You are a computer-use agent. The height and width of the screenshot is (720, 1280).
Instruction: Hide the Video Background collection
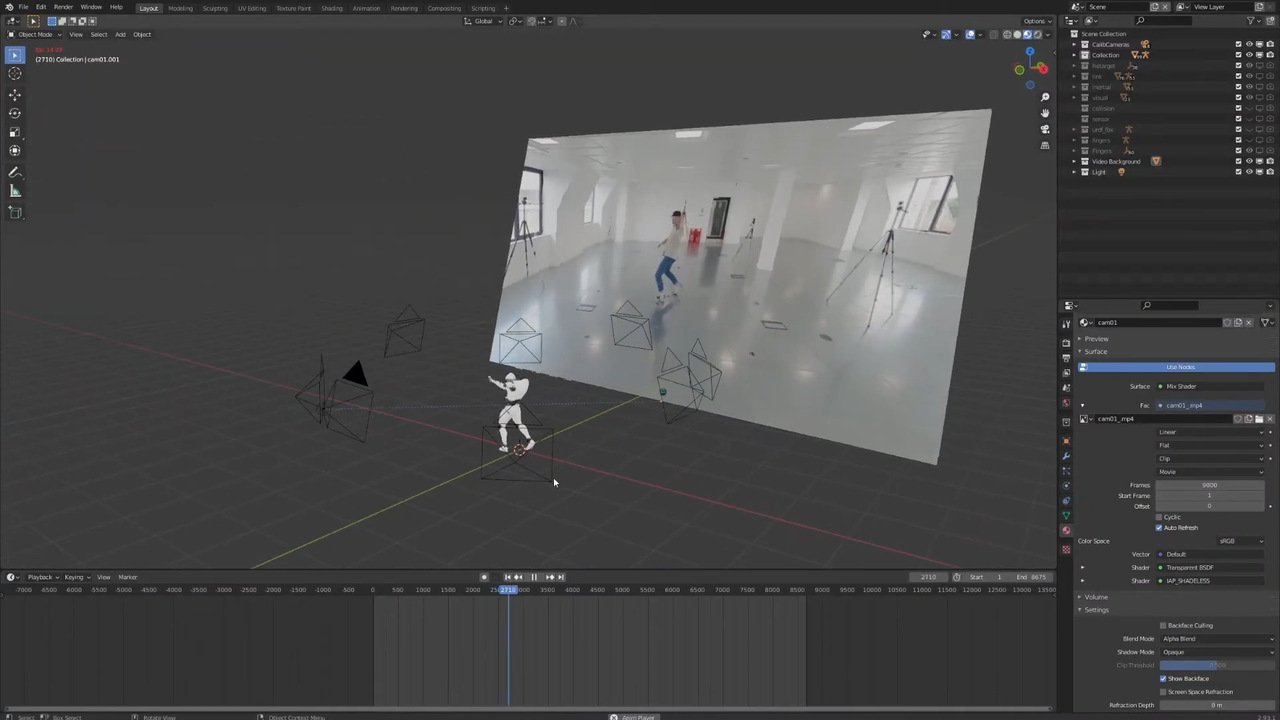pos(1248,161)
